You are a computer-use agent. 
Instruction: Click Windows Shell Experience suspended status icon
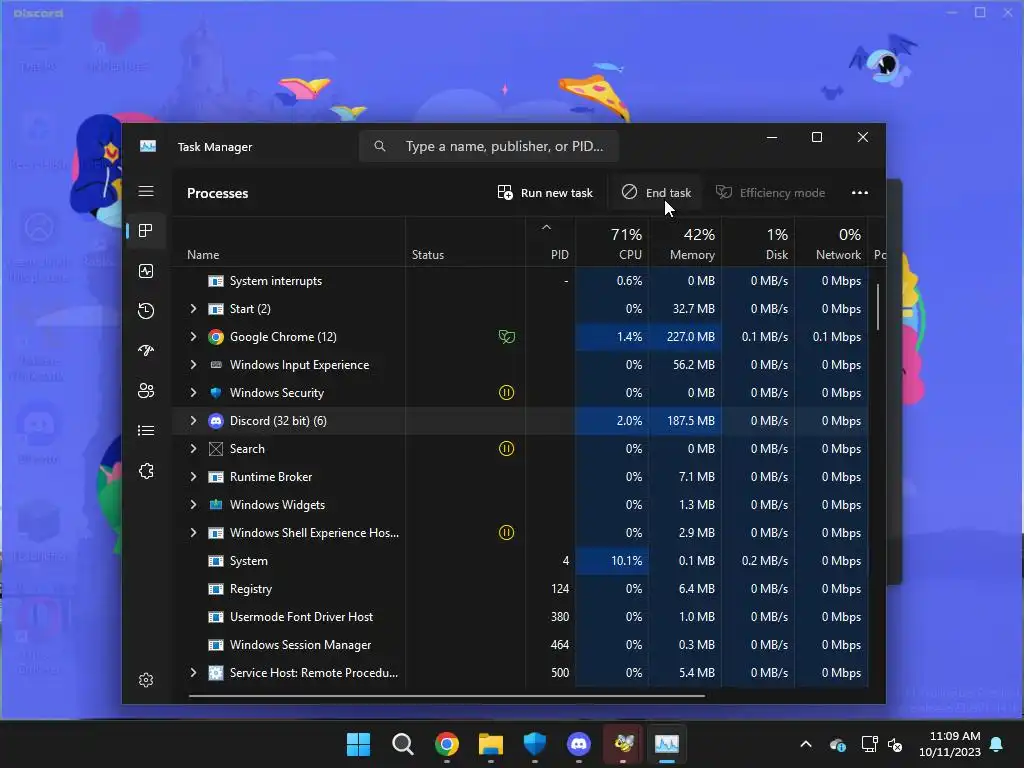[506, 533]
